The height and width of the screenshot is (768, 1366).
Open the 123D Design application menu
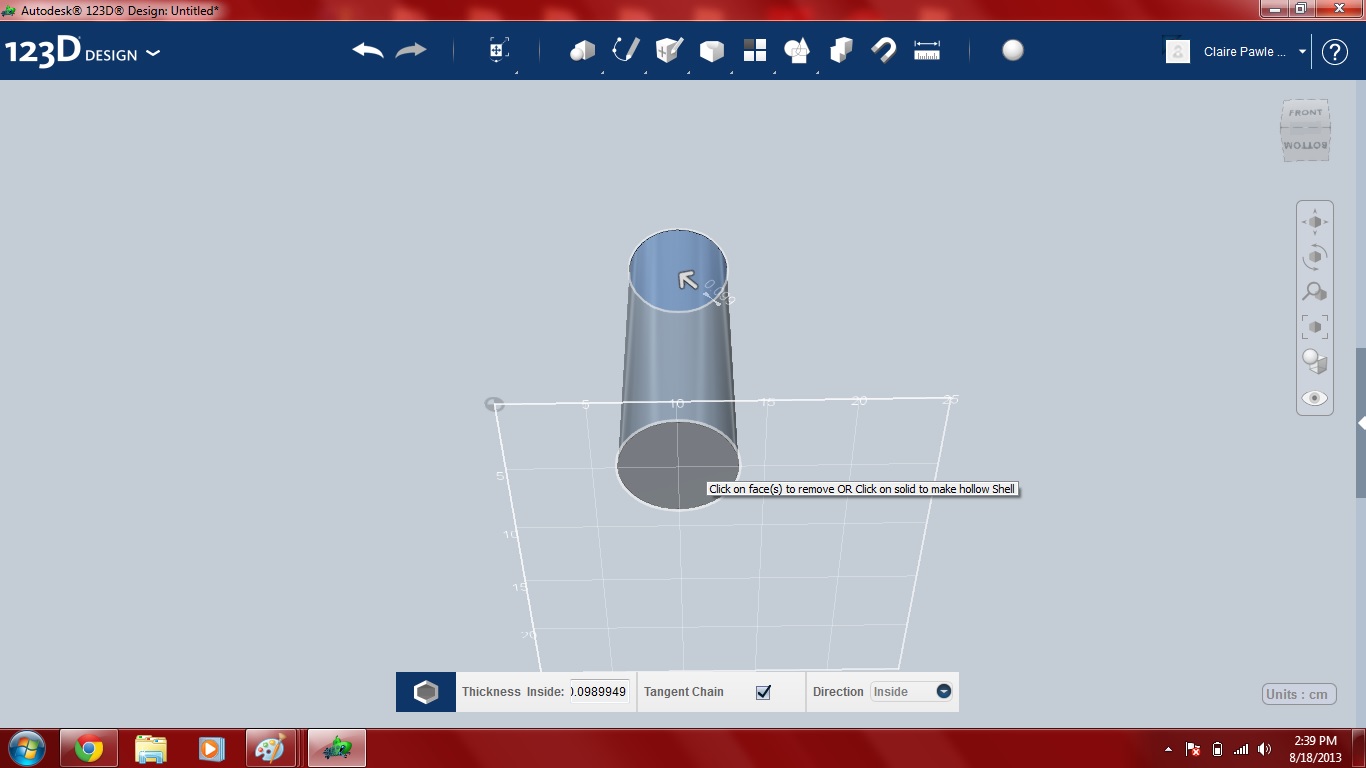click(82, 52)
